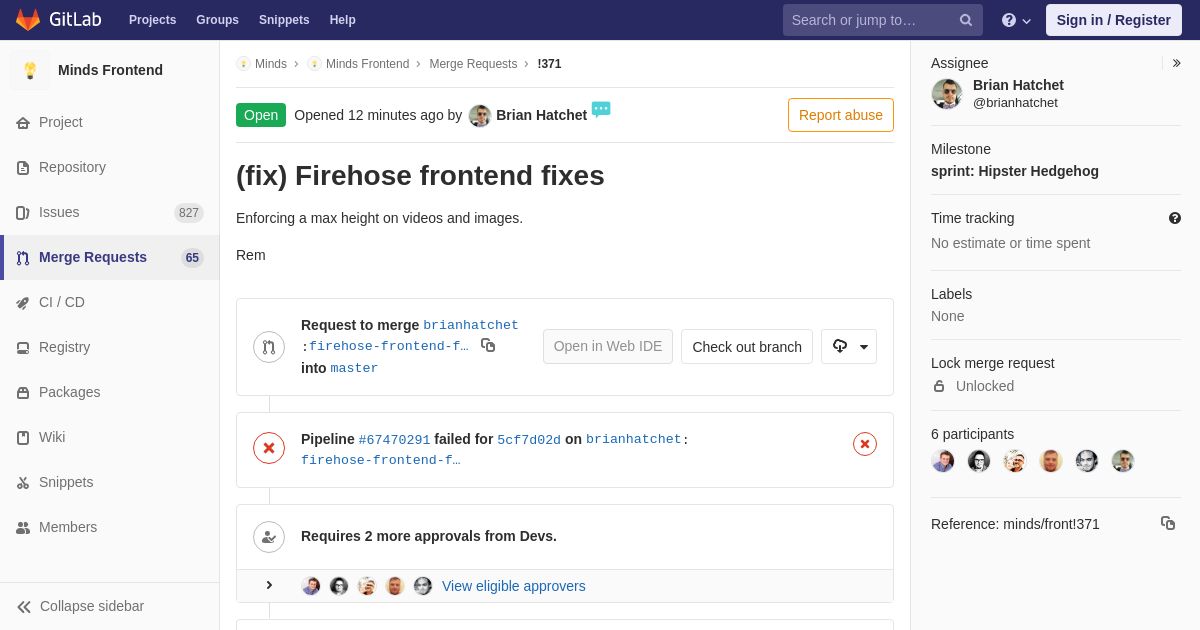
Task: Copy the merge request reference icon
Action: coord(1168,523)
